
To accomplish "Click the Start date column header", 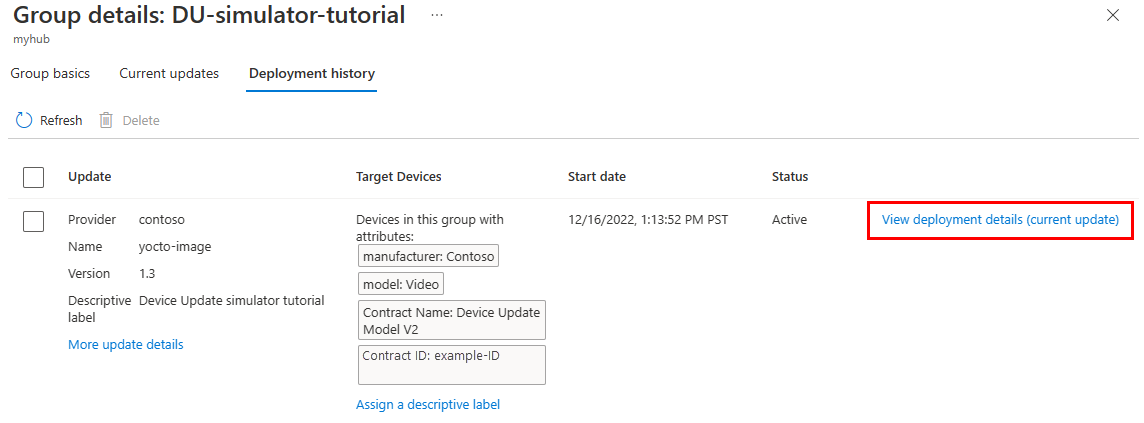I will click(597, 176).
